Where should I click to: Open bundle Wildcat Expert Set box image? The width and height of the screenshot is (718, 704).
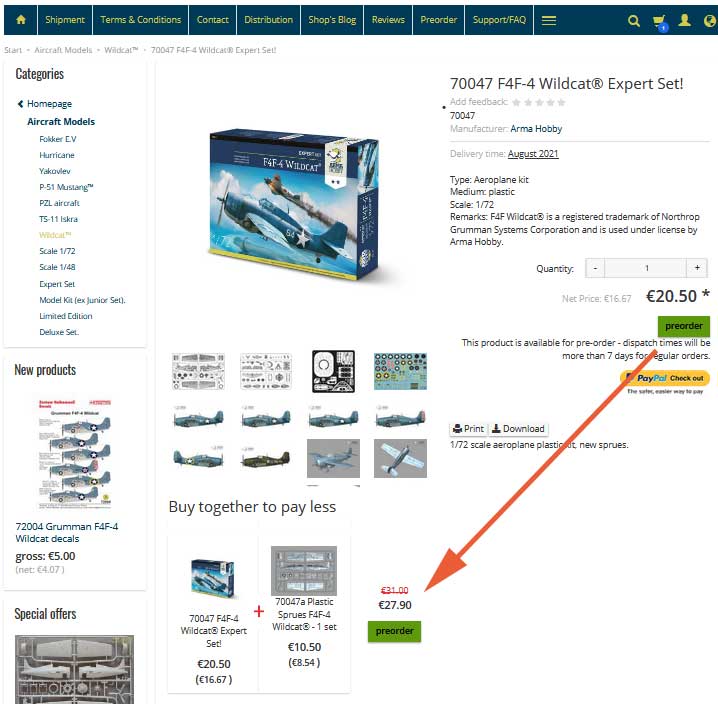pos(213,579)
